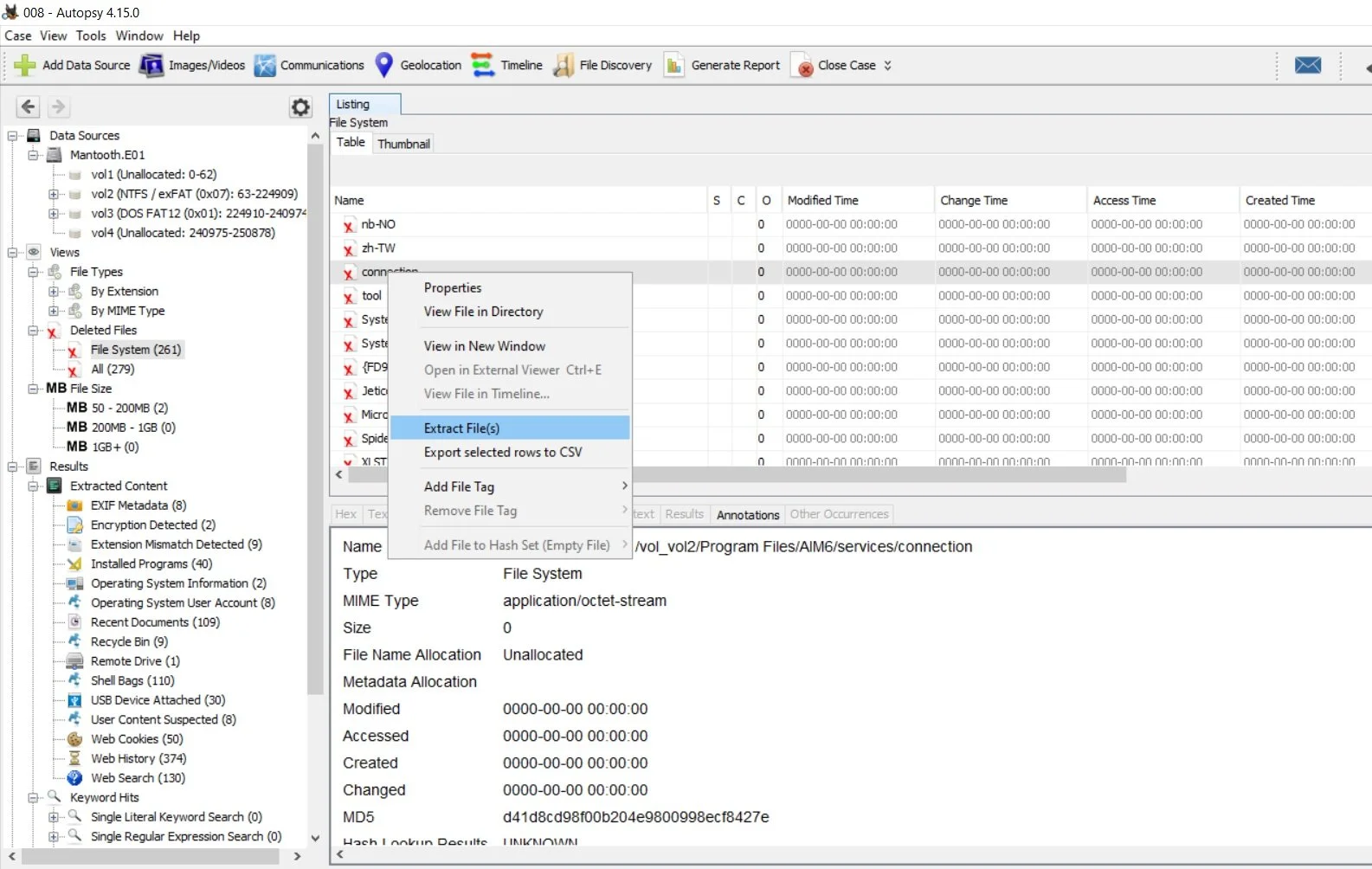The width and height of the screenshot is (1372, 869).
Task: Open the Communications visualization icon
Action: coord(265,66)
